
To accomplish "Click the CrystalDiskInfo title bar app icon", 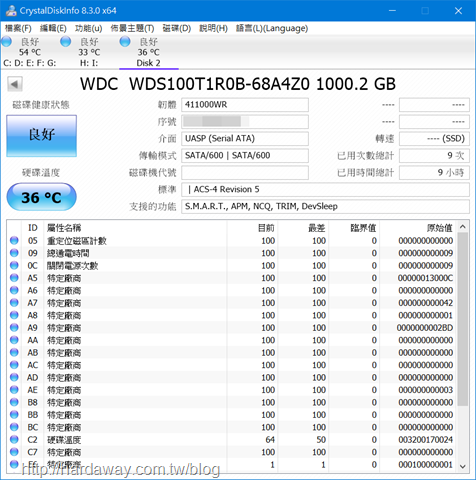I will (x=11, y=11).
